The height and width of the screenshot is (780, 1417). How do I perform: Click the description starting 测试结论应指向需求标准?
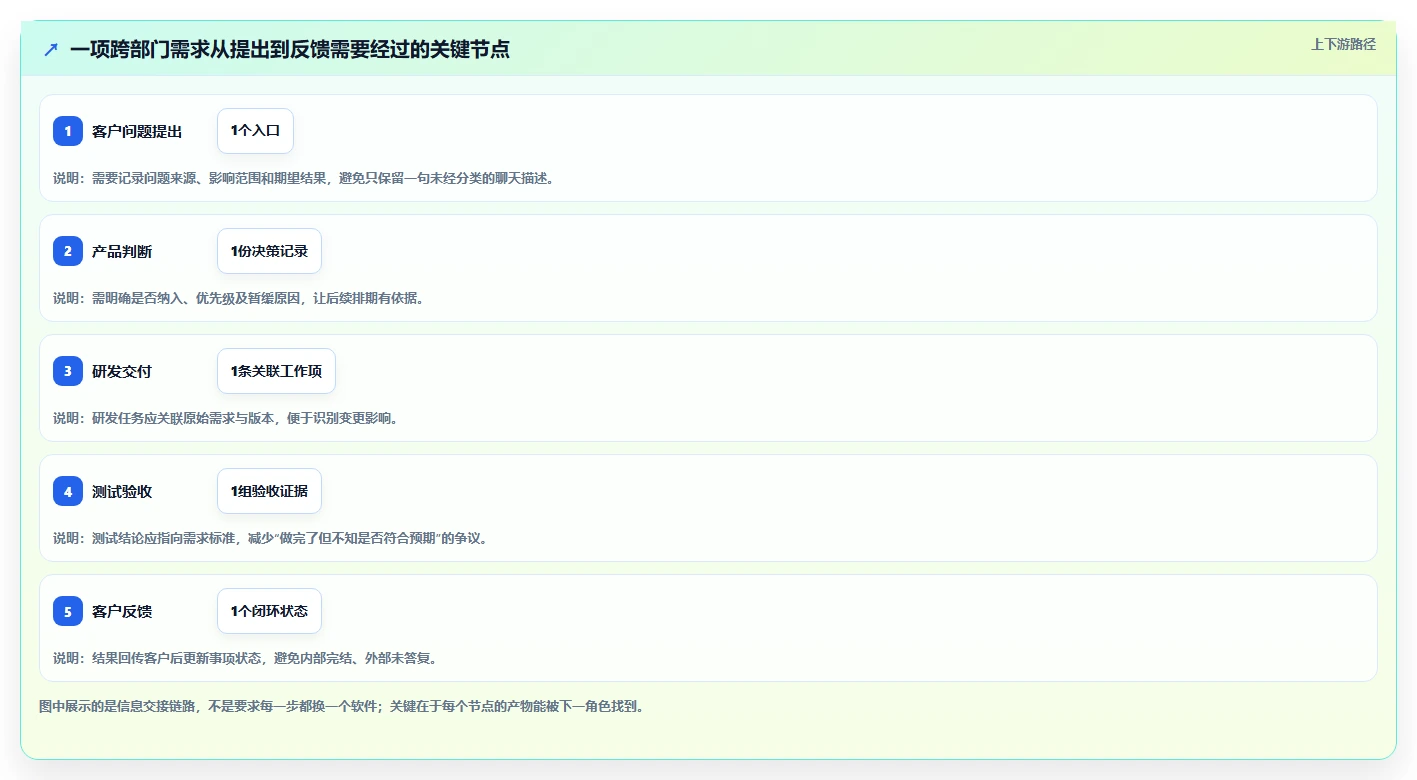270,538
